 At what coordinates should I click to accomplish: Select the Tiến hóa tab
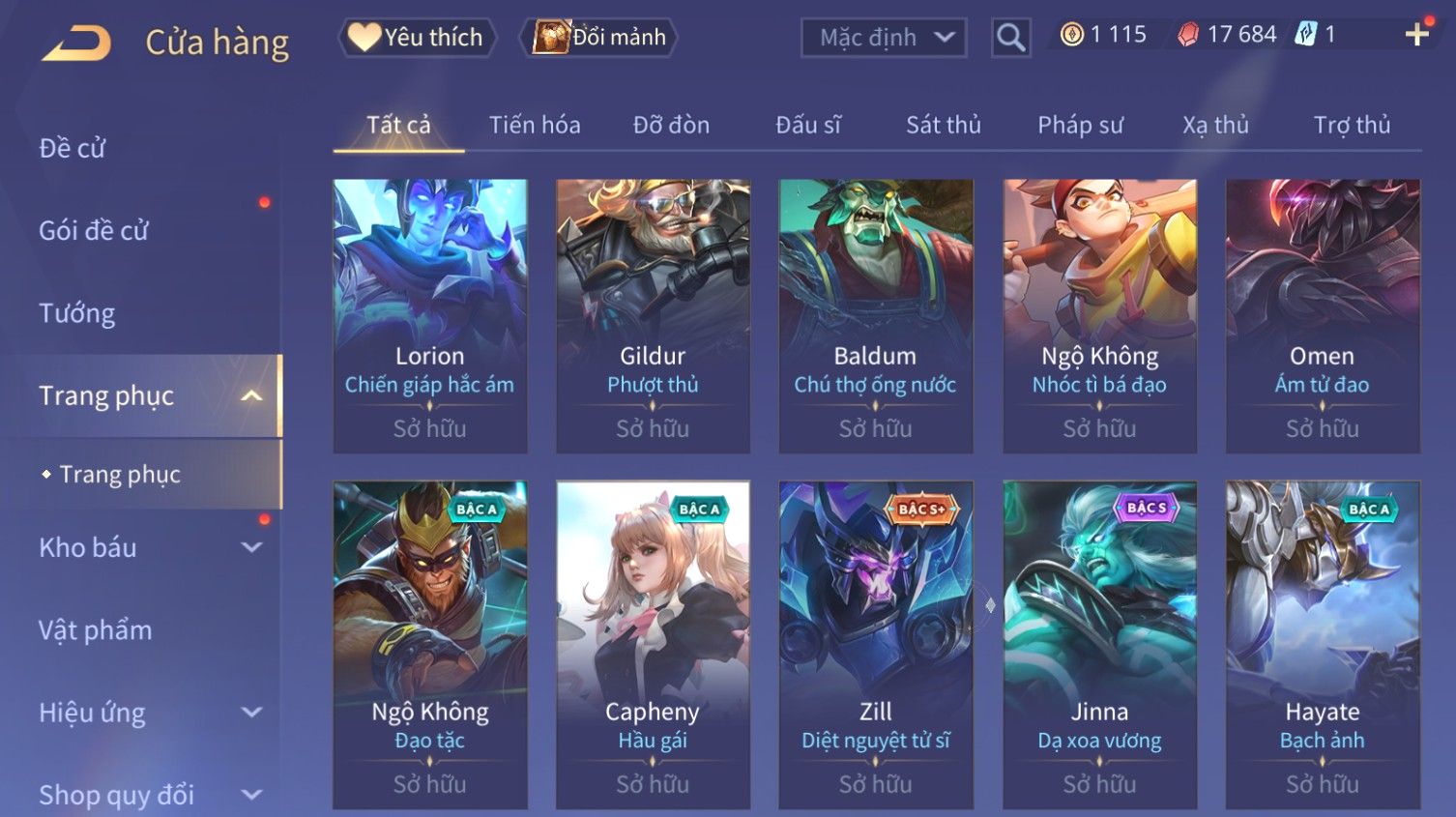tap(535, 125)
